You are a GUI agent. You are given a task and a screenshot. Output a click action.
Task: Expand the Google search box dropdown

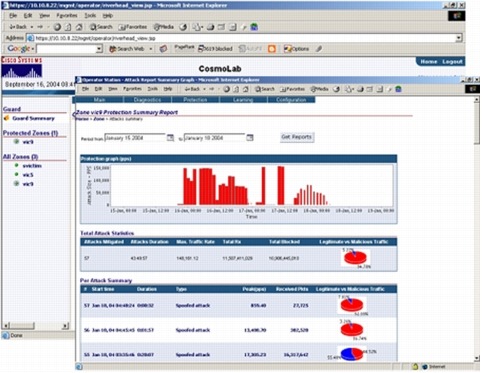pos(99,49)
